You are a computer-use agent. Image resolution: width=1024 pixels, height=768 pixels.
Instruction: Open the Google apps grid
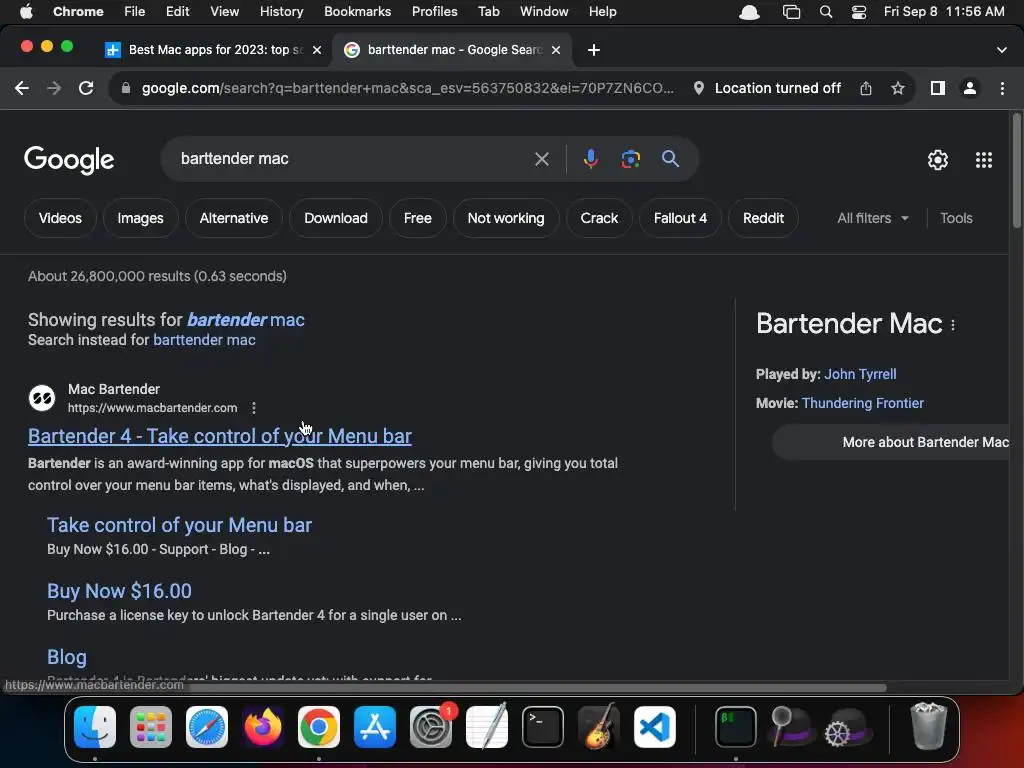pyautogui.click(x=984, y=160)
